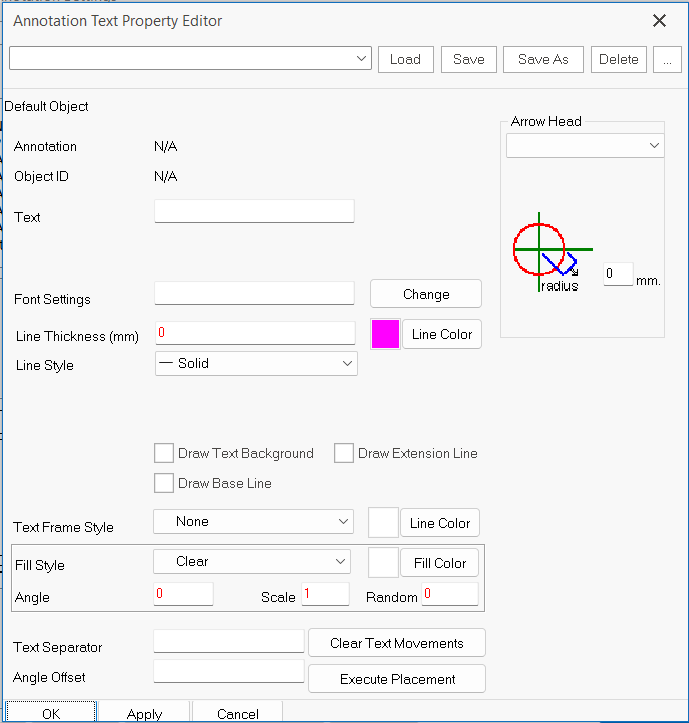689x723 pixels.
Task: Open the Fill Style dropdown
Action: click(252, 562)
